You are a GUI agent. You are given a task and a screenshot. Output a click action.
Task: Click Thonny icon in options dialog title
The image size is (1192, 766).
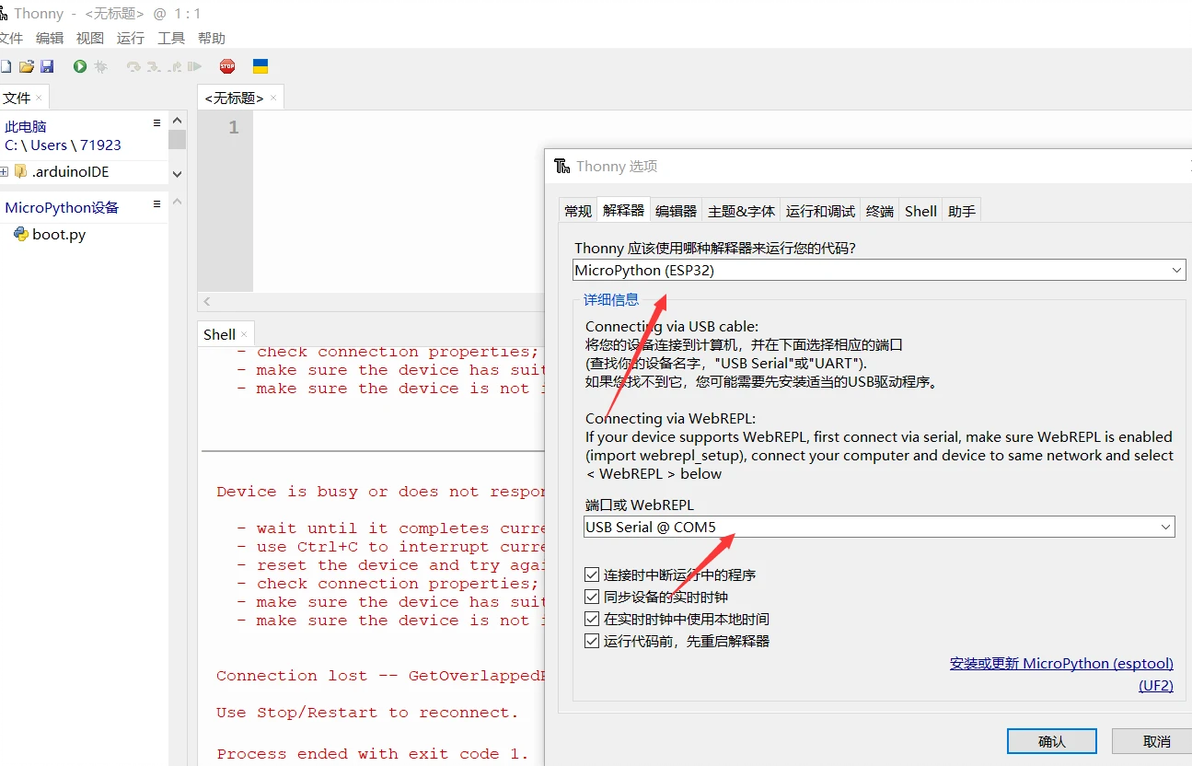562,166
